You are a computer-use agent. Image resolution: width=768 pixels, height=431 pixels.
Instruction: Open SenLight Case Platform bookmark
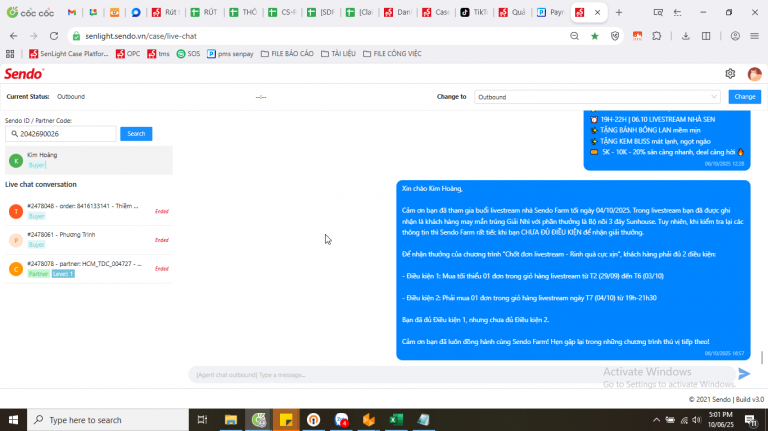(69, 54)
